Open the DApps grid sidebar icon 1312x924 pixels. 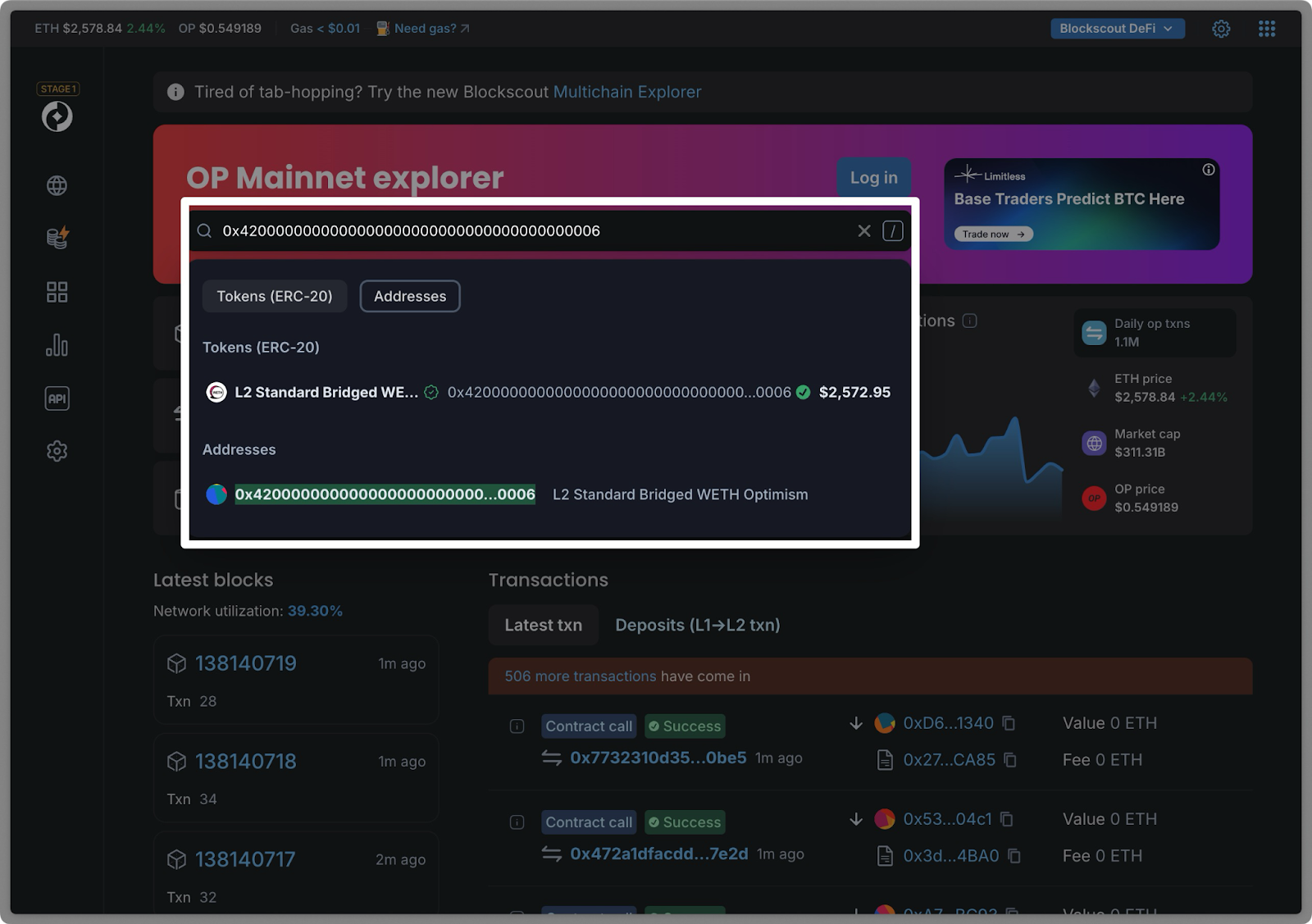(57, 292)
